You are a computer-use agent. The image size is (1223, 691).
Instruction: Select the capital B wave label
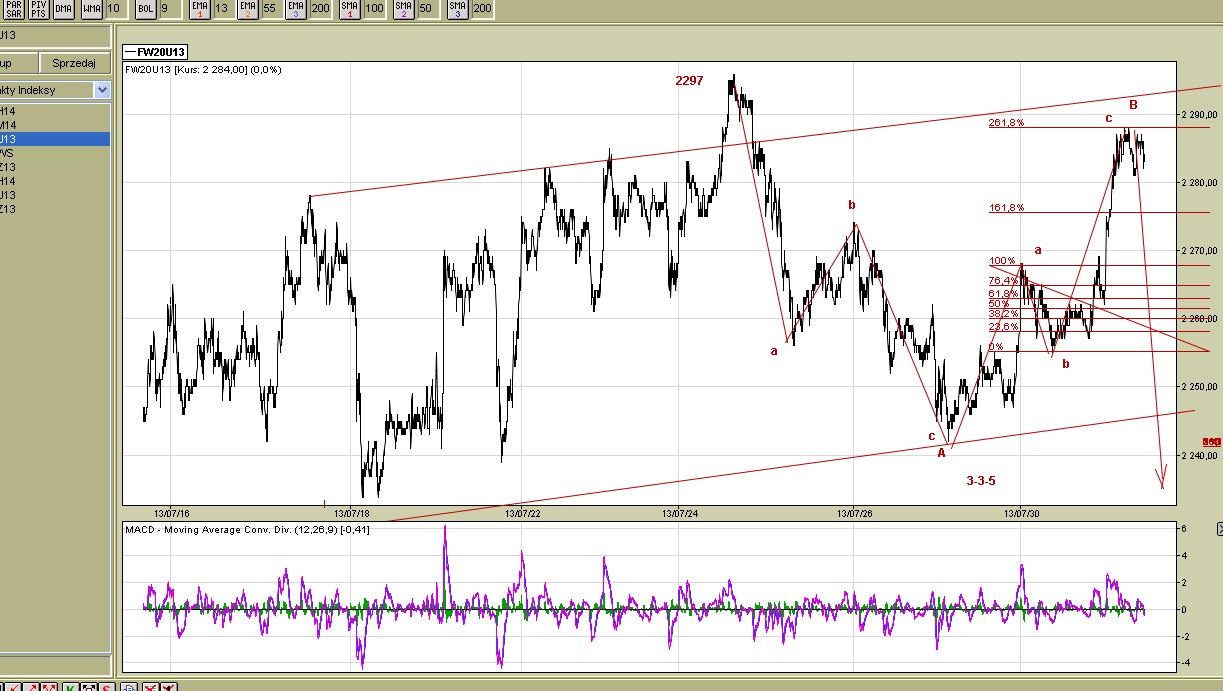pyautogui.click(x=1133, y=104)
